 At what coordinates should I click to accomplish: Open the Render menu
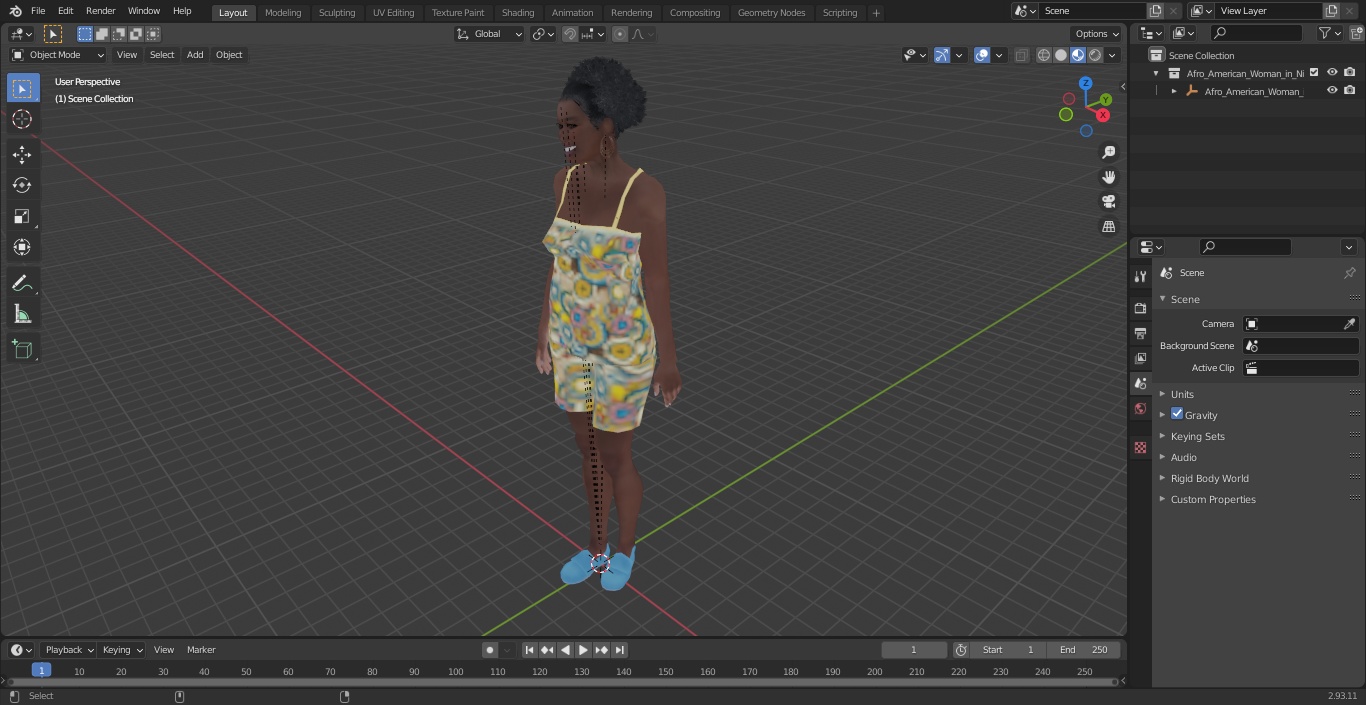[x=100, y=11]
